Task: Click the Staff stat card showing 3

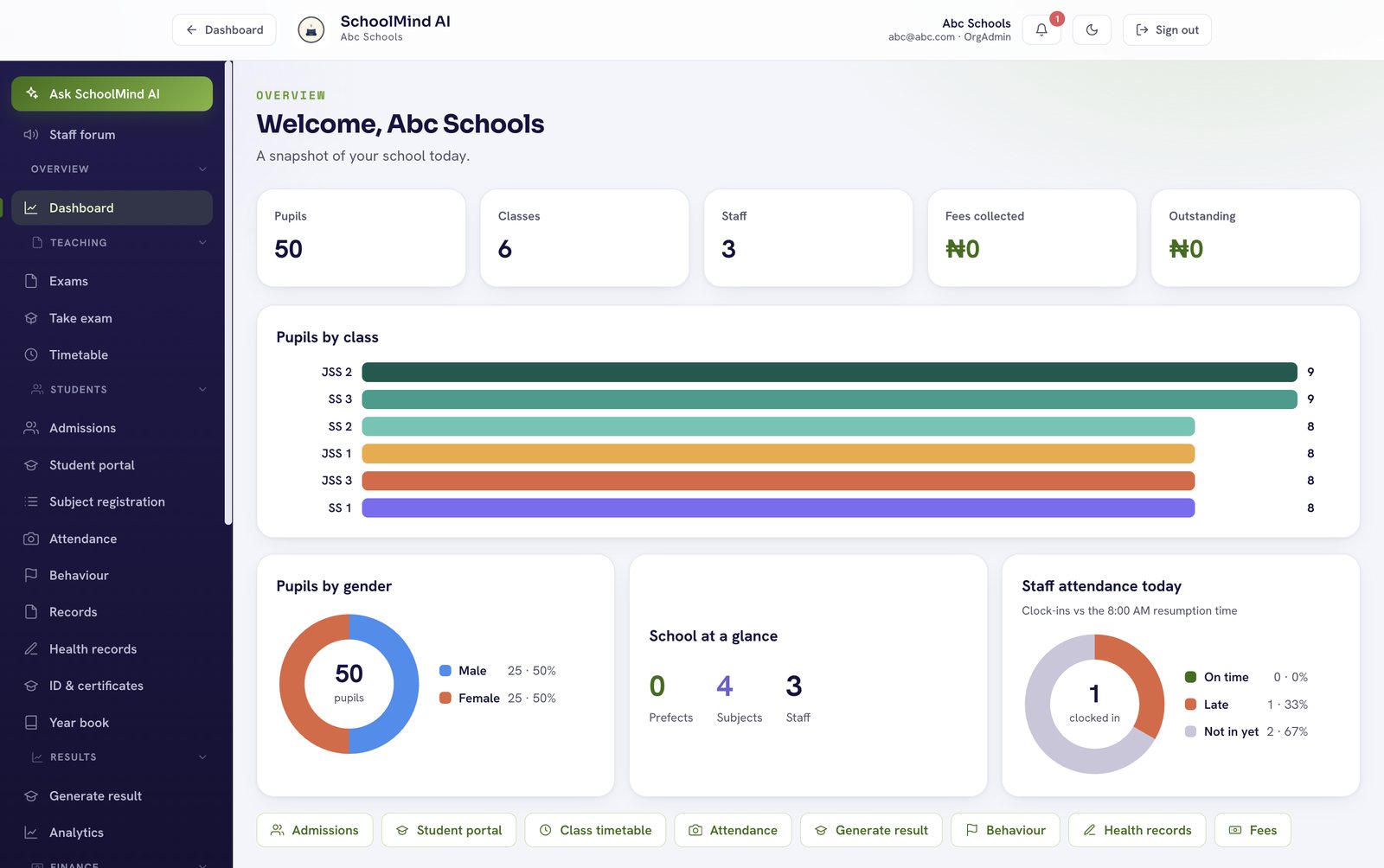Action: pos(808,238)
